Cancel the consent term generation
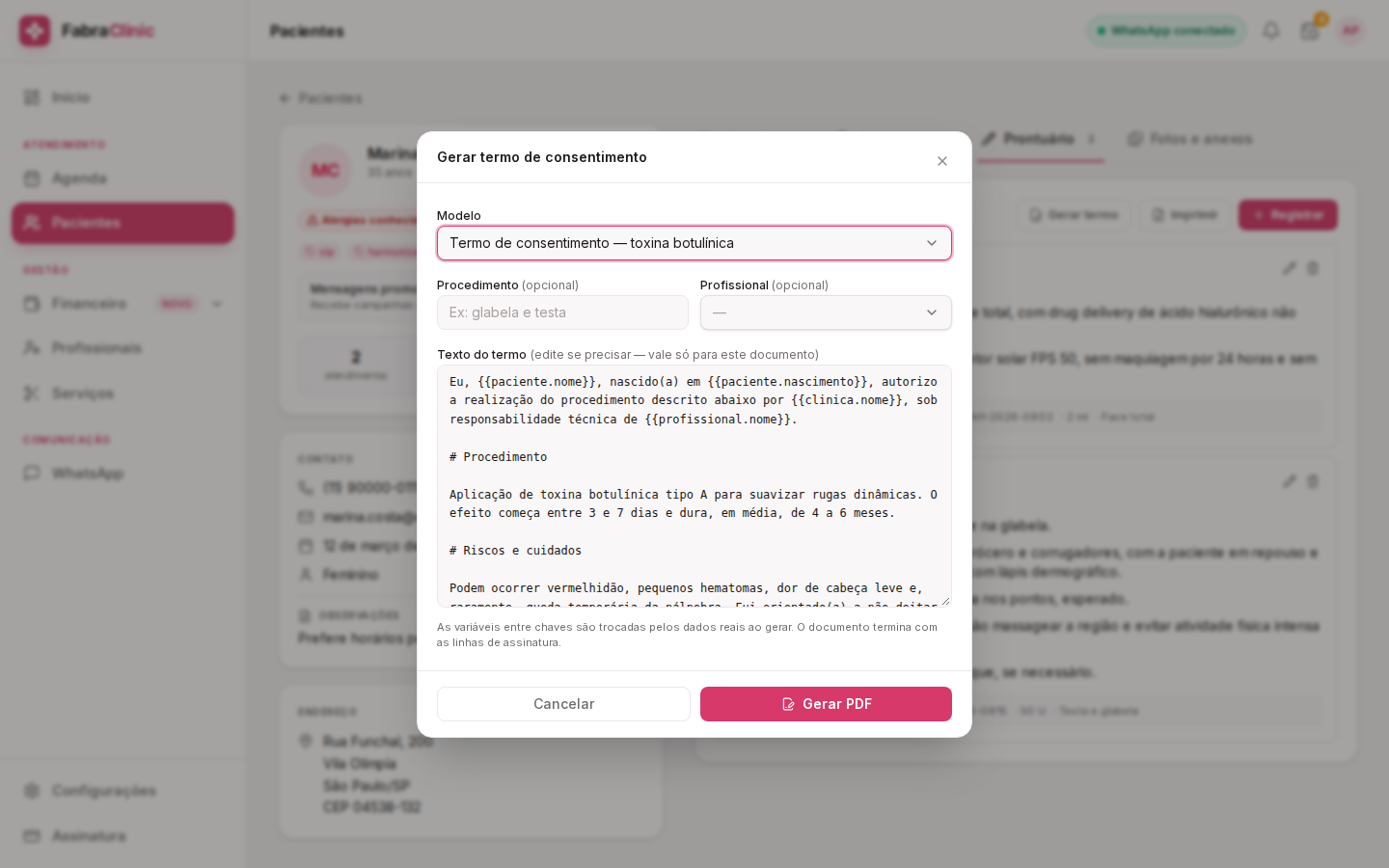This screenshot has width=1389, height=868. [563, 704]
